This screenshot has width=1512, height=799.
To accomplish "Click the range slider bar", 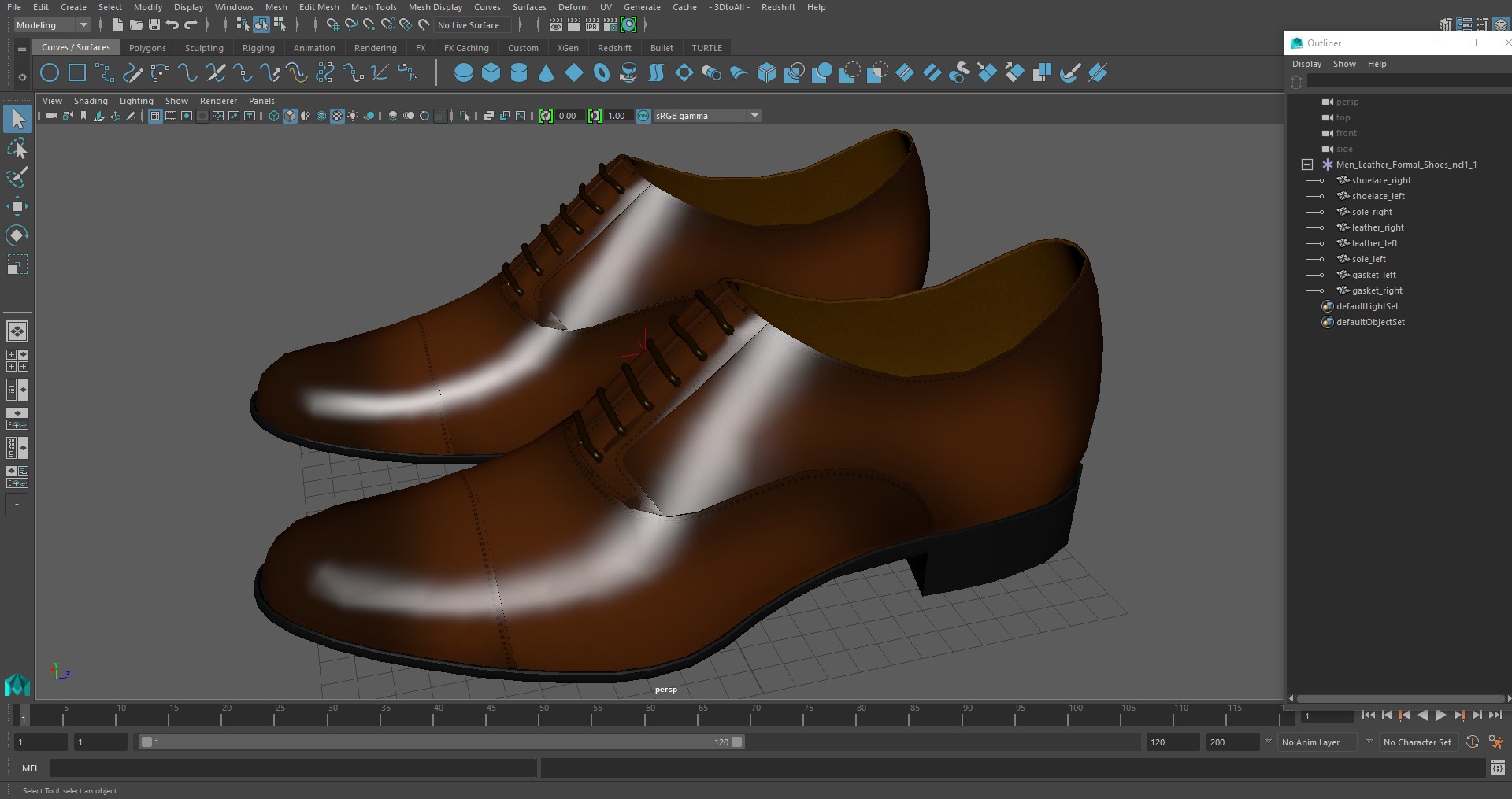I will point(441,742).
